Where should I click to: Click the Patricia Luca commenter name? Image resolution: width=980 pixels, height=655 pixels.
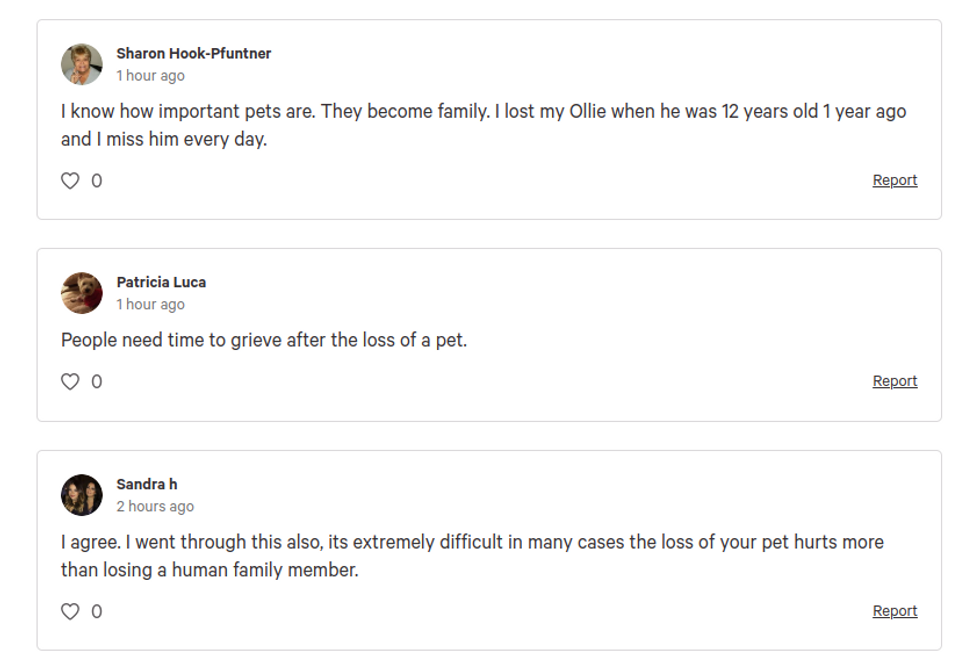tap(161, 282)
